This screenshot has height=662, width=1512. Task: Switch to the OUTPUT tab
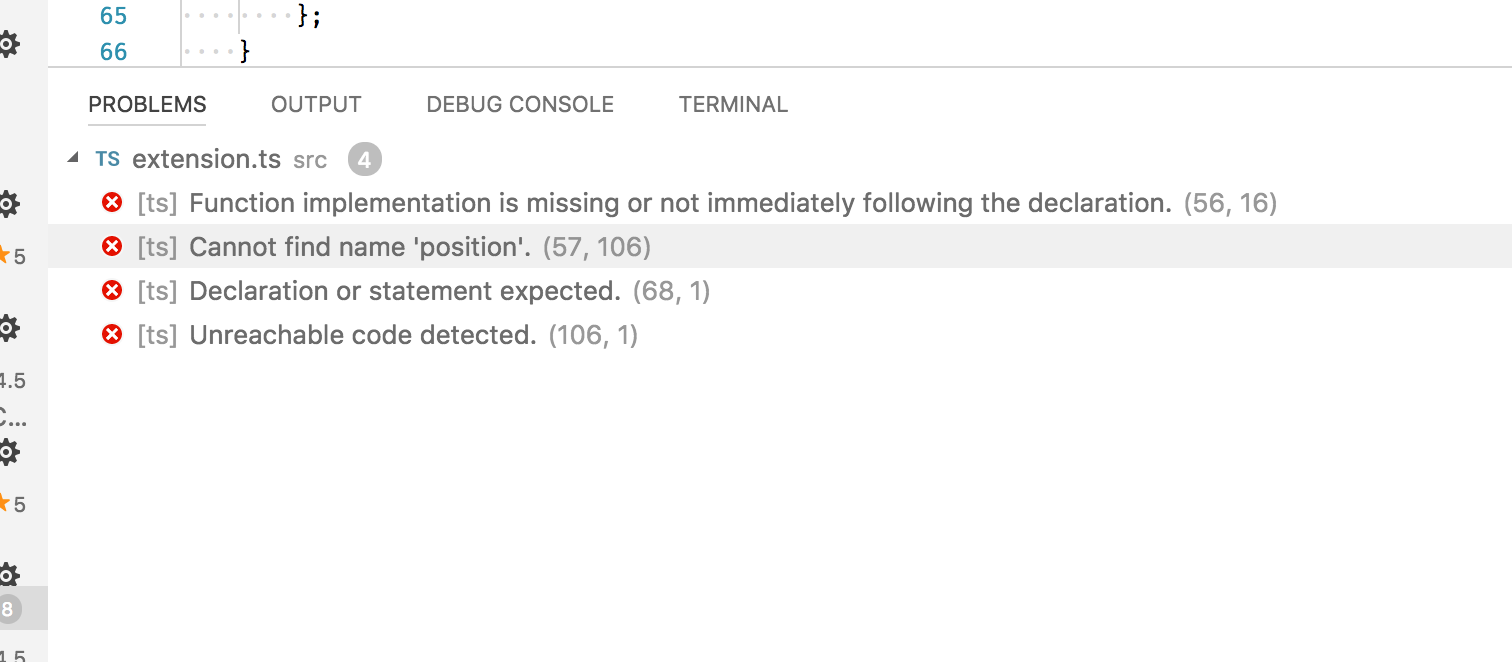click(x=315, y=104)
